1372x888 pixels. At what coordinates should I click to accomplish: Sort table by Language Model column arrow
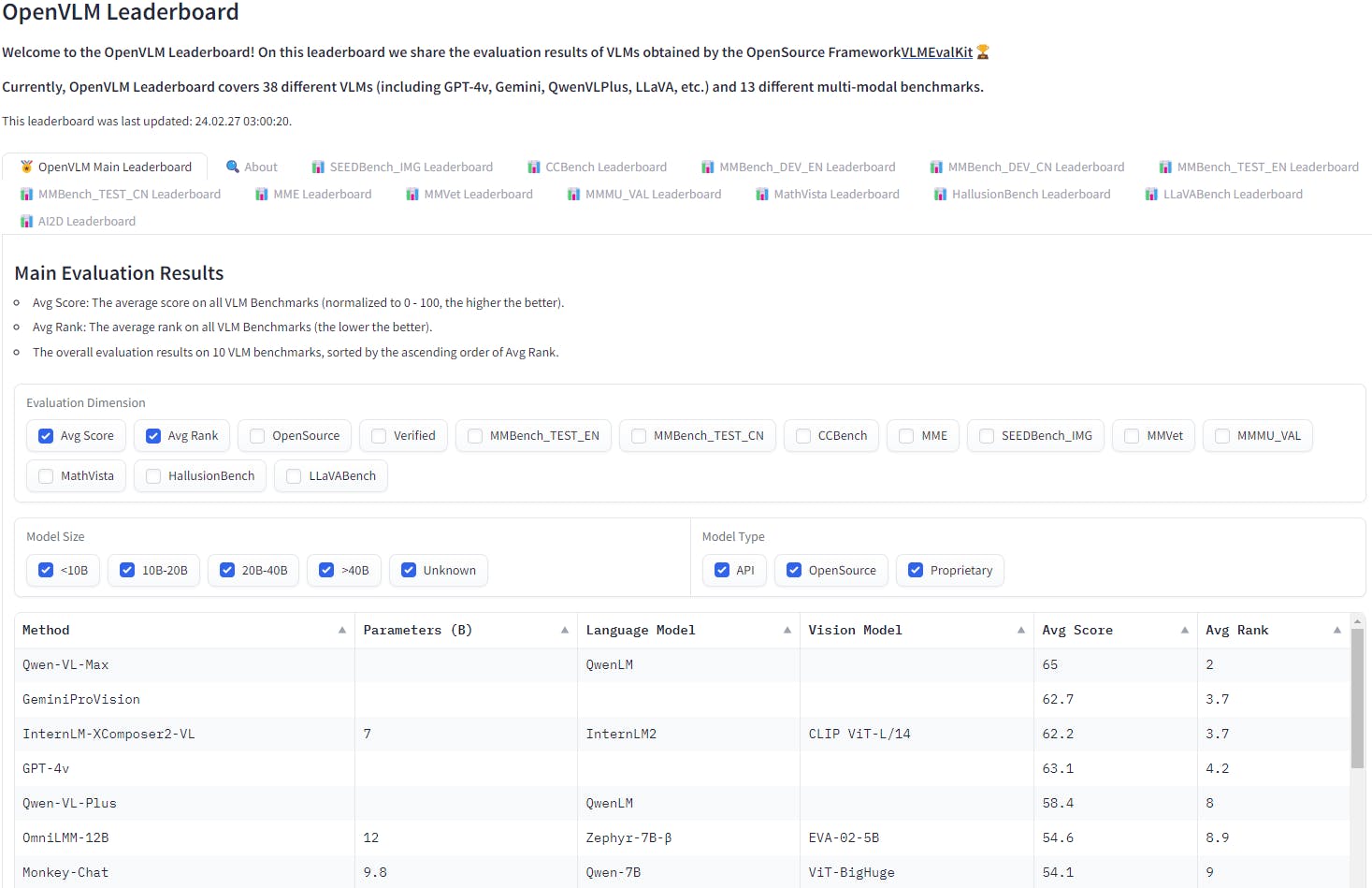coord(787,631)
